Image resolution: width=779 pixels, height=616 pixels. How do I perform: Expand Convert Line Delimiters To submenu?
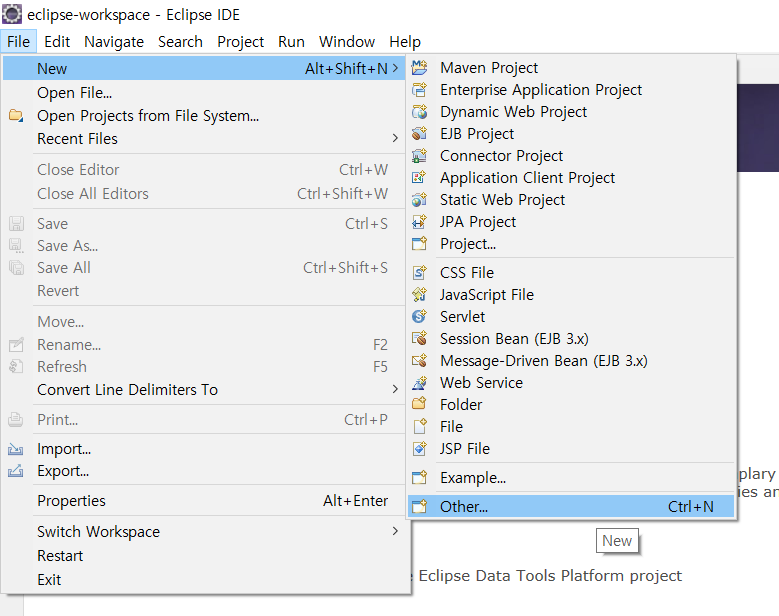click(x=395, y=389)
